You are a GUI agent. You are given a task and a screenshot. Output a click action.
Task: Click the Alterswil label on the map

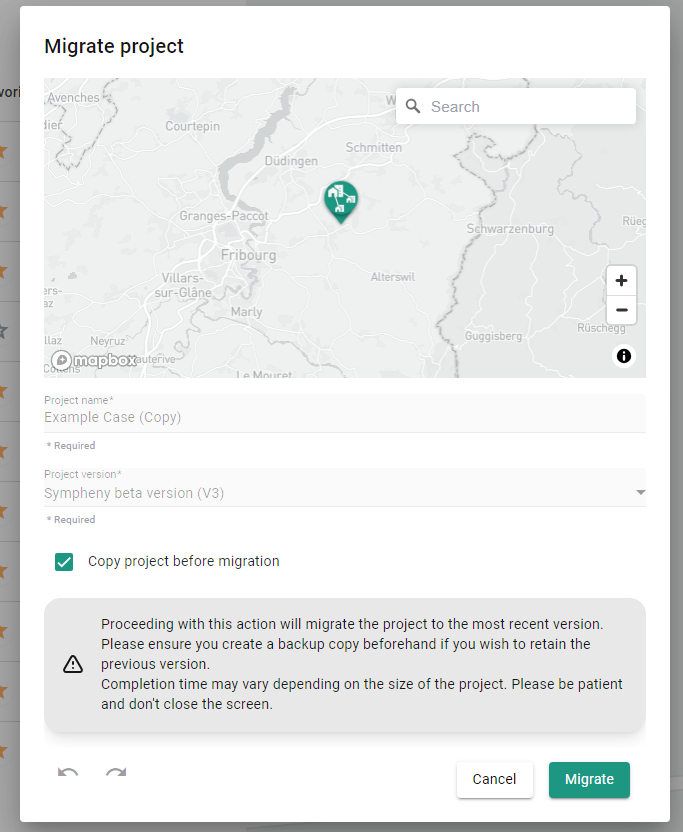391,276
